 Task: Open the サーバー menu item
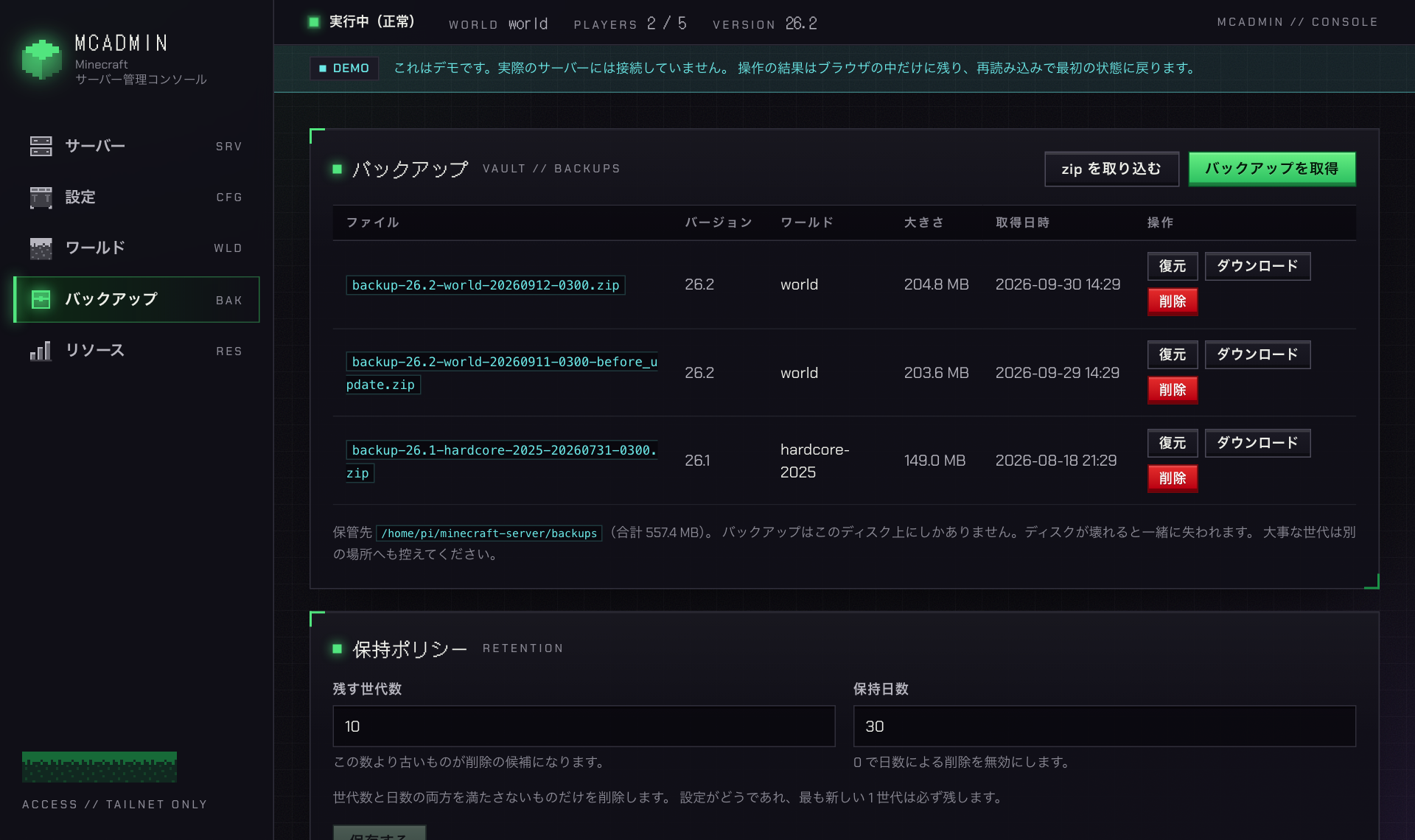[136, 146]
